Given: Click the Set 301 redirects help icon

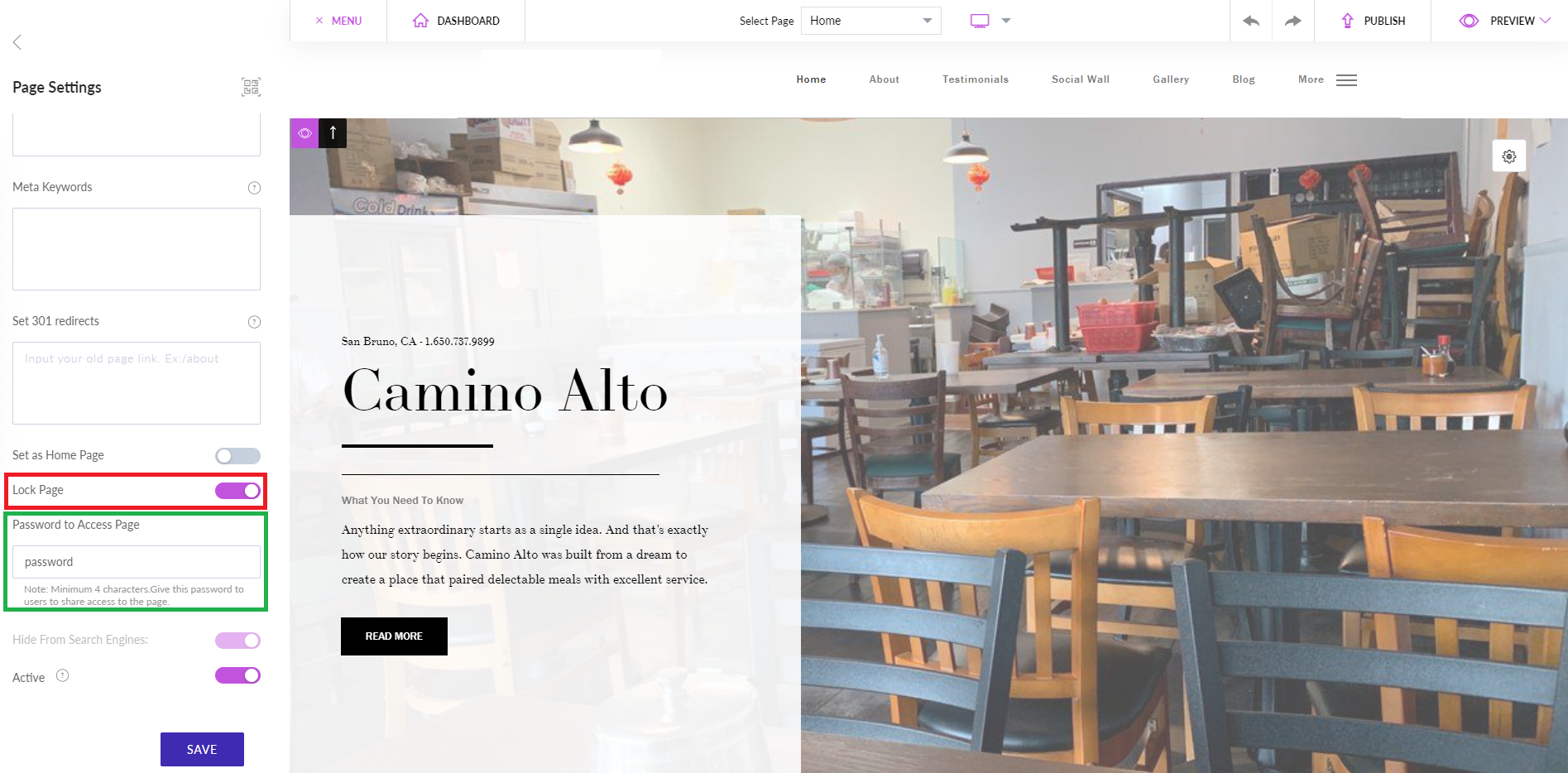Looking at the screenshot, I should [255, 322].
